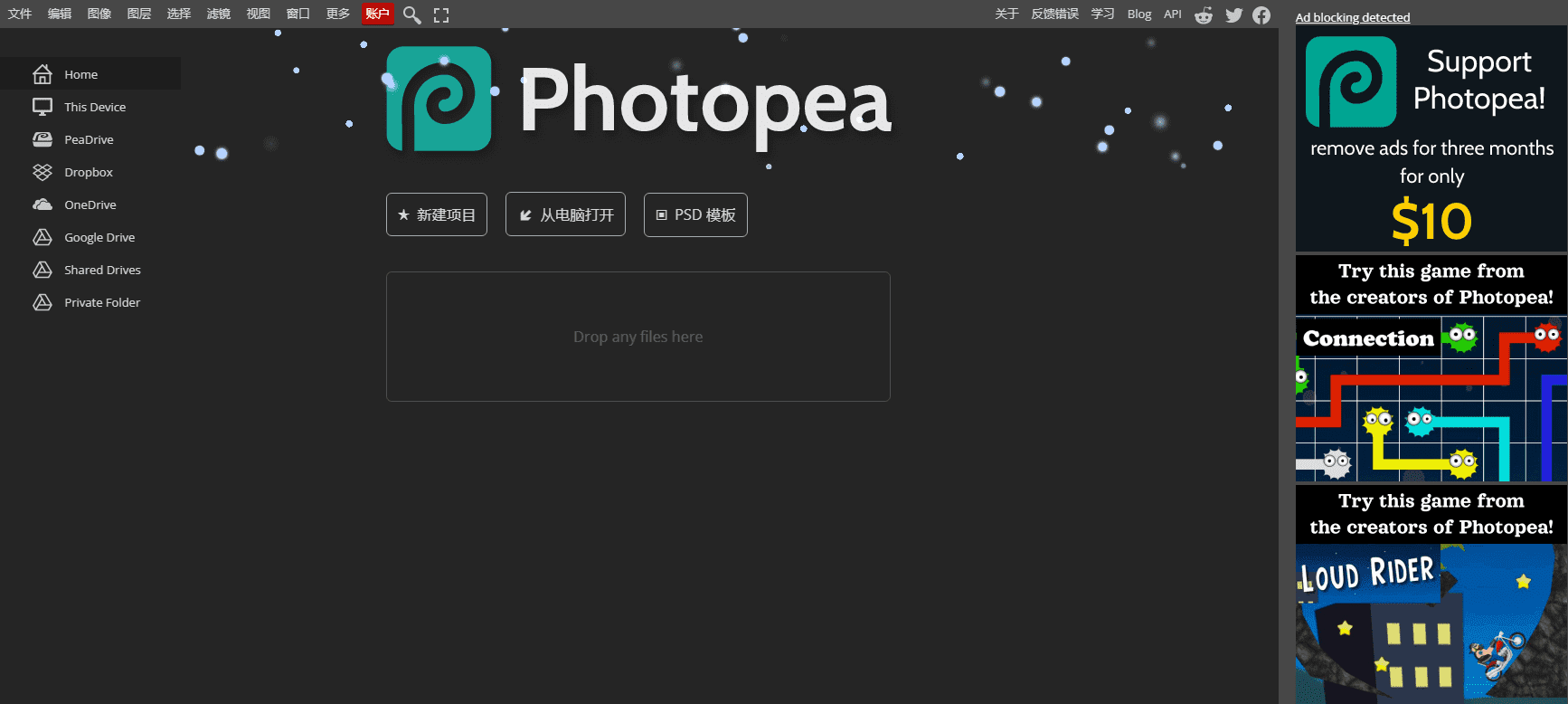
Task: Toggle fullscreen mode icon
Action: (x=441, y=14)
